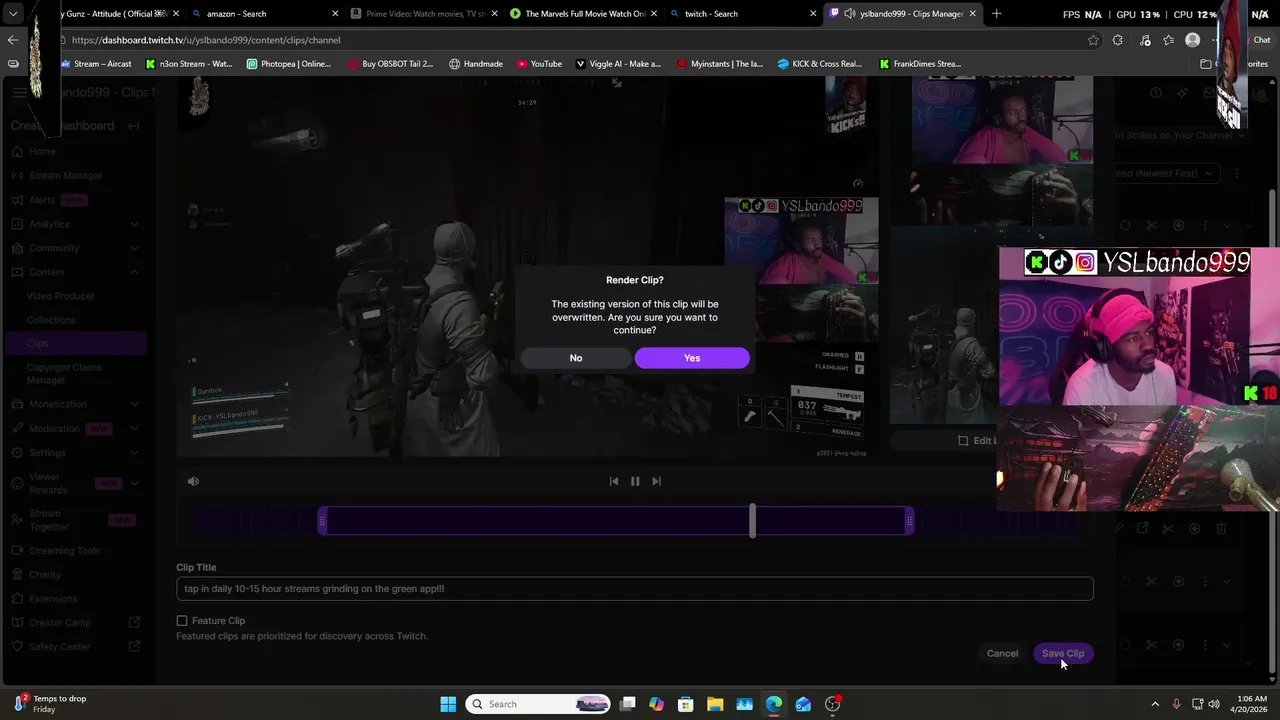Open Microsoft Edge from the taskbar
The height and width of the screenshot is (720, 1280).
[x=774, y=704]
